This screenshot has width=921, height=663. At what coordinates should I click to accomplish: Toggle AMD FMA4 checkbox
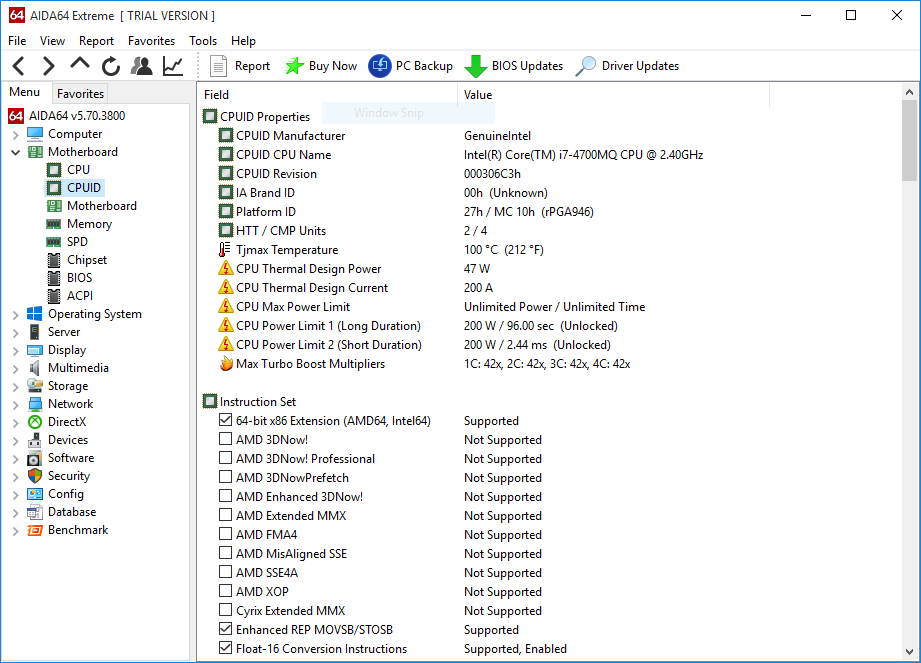(x=226, y=534)
